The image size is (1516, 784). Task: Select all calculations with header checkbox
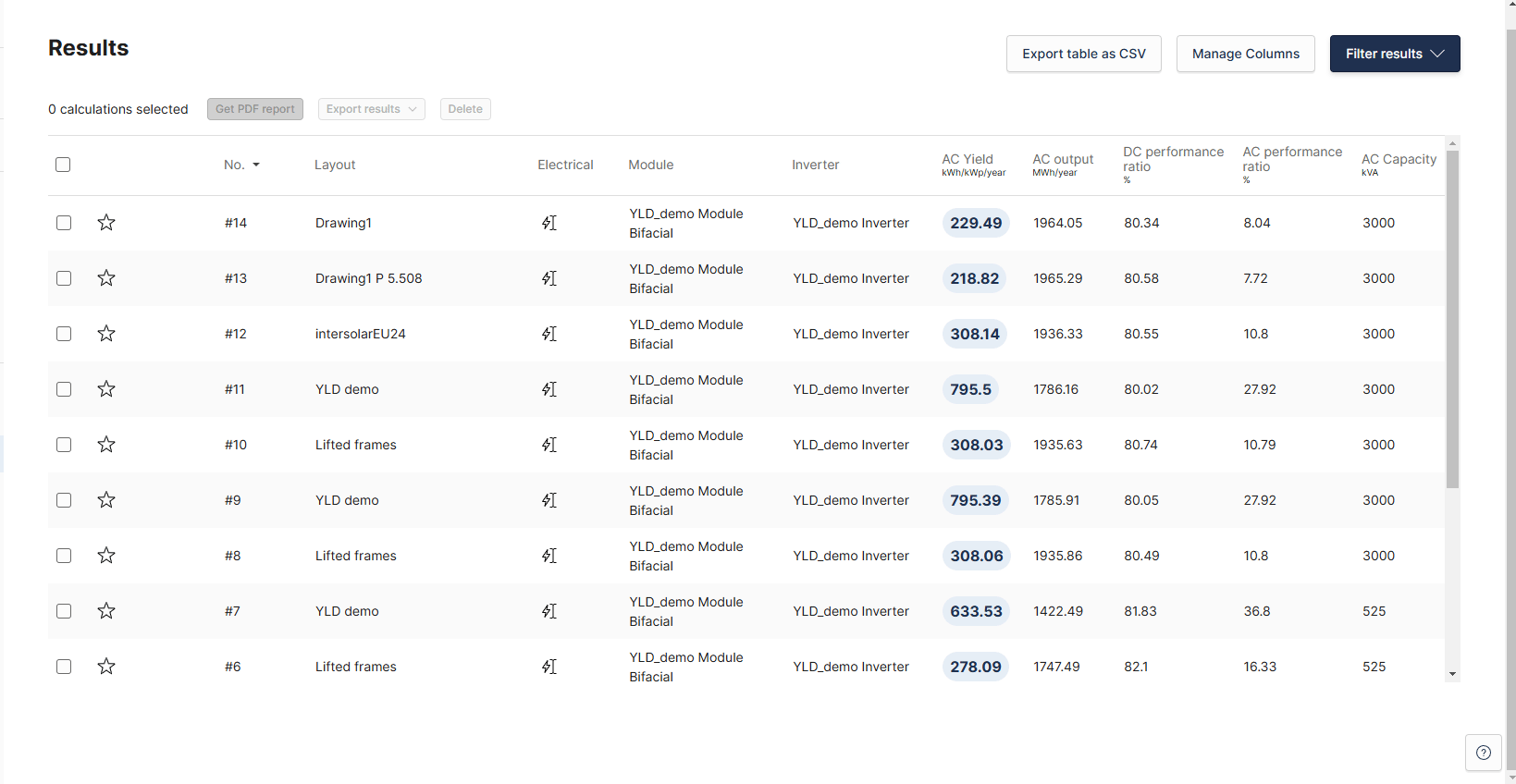[63, 165]
